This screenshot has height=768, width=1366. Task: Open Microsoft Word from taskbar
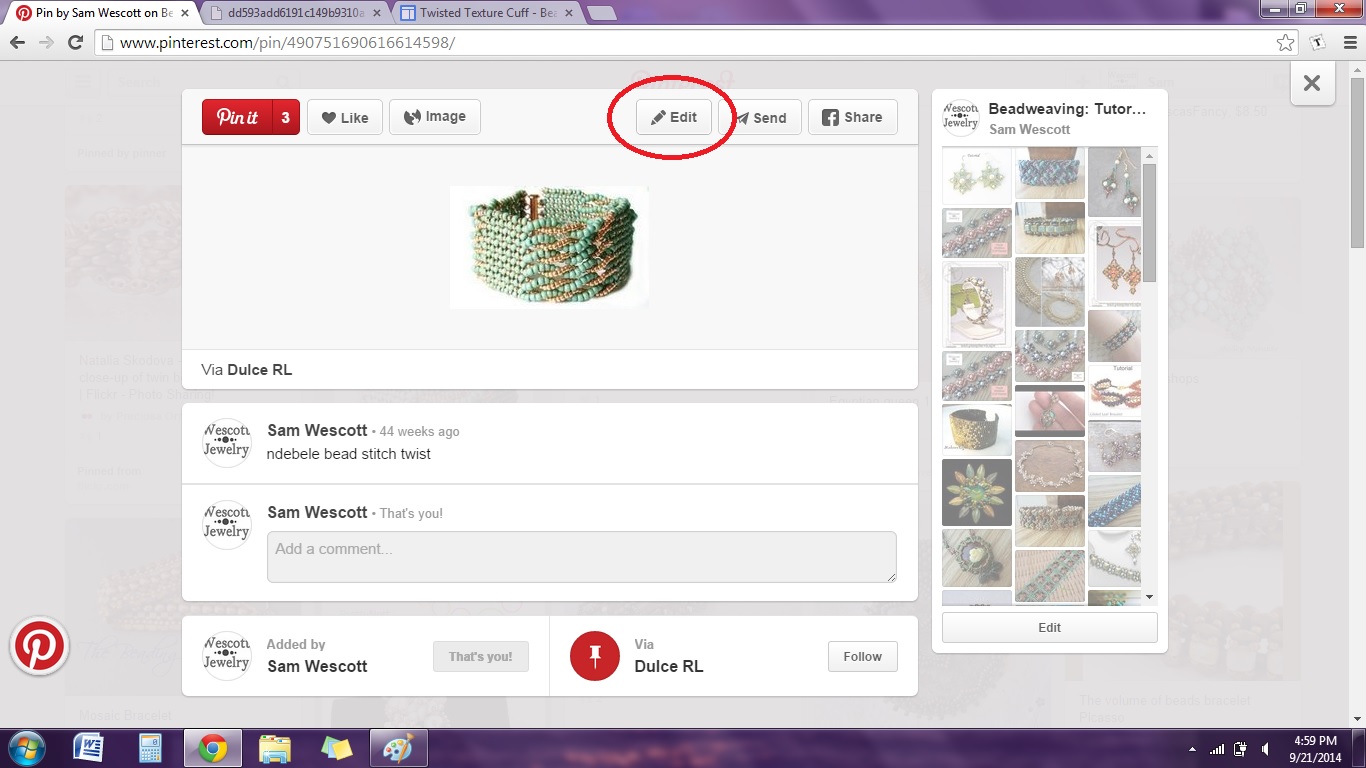click(88, 748)
